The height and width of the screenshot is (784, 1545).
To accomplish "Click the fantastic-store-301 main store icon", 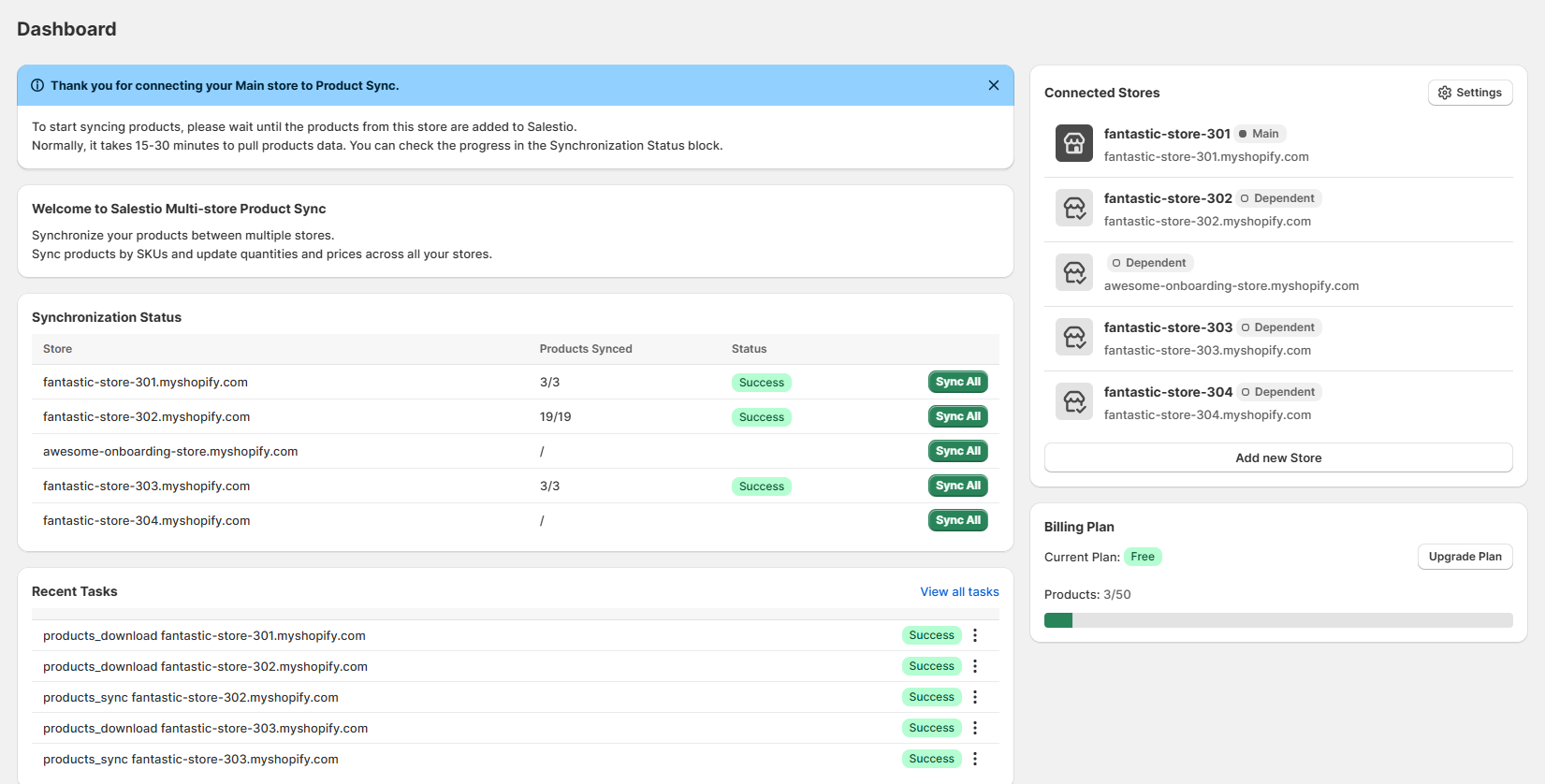I will click(1074, 143).
